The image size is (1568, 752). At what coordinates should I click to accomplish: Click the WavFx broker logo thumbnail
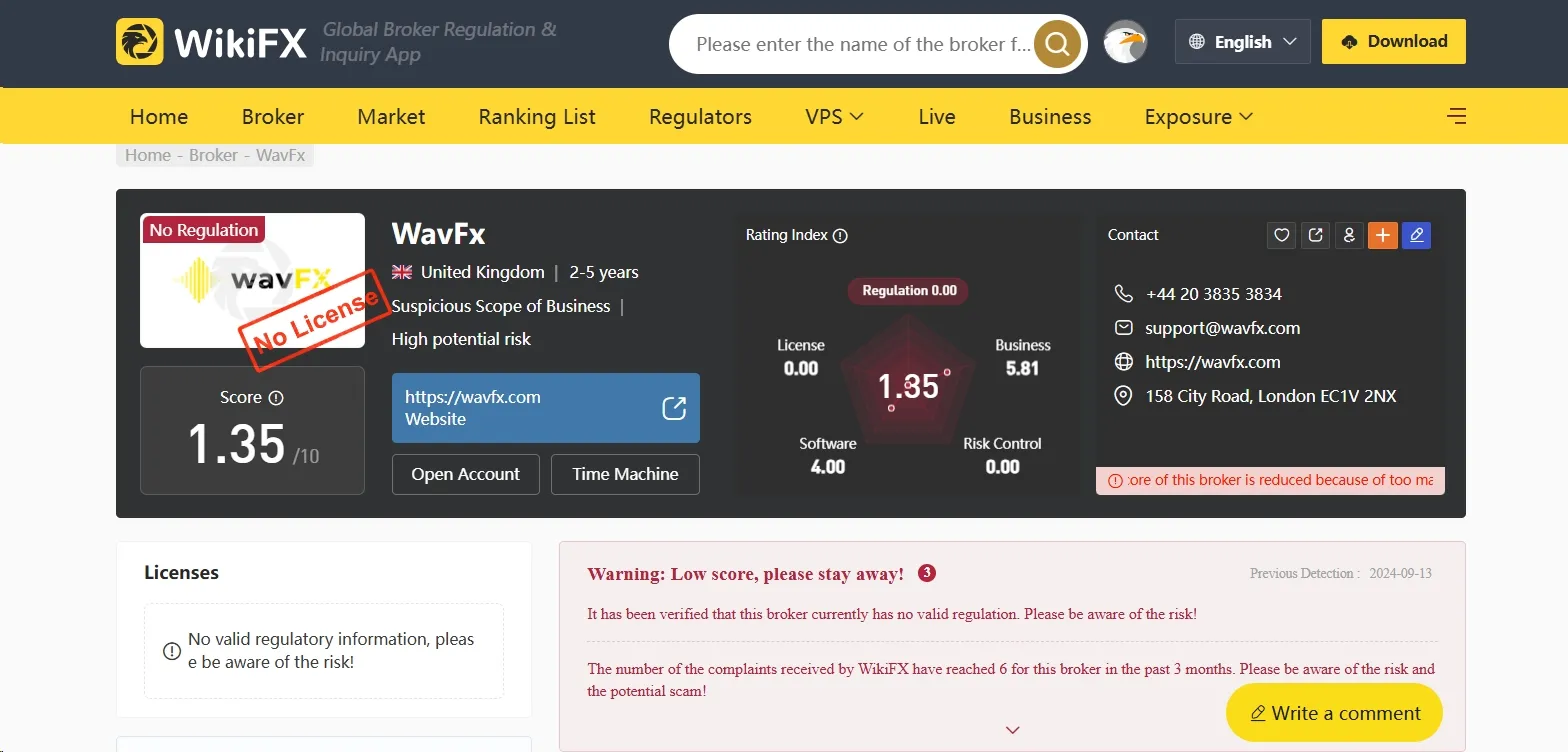coord(252,281)
